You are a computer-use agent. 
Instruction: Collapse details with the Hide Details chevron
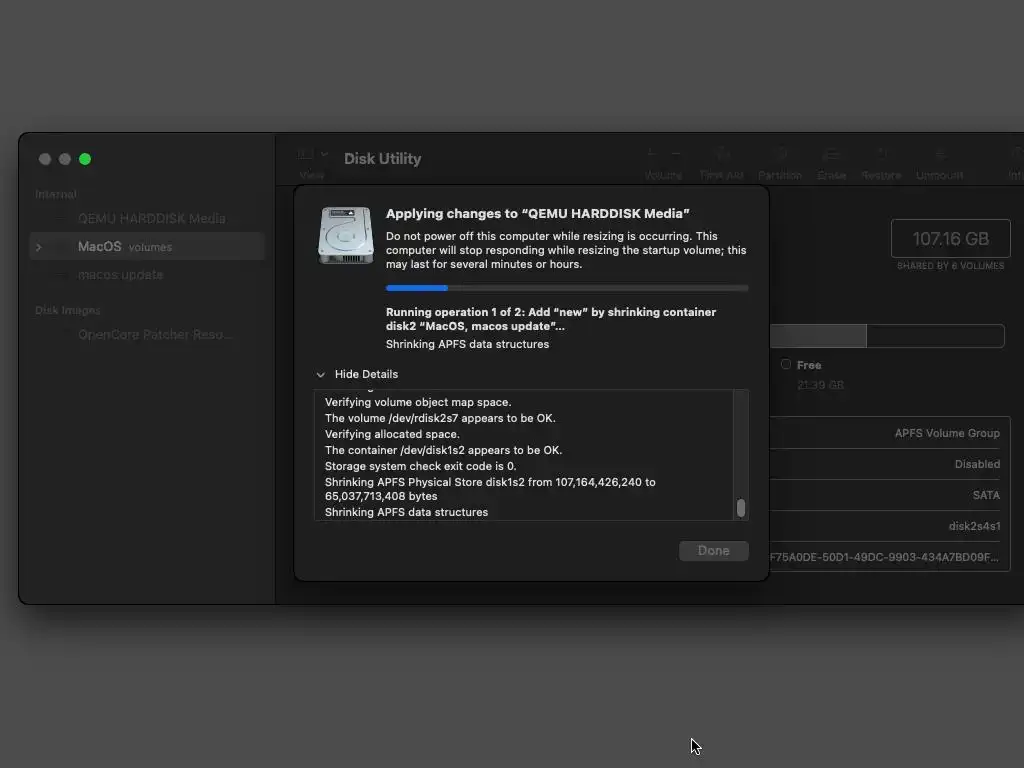click(320, 375)
